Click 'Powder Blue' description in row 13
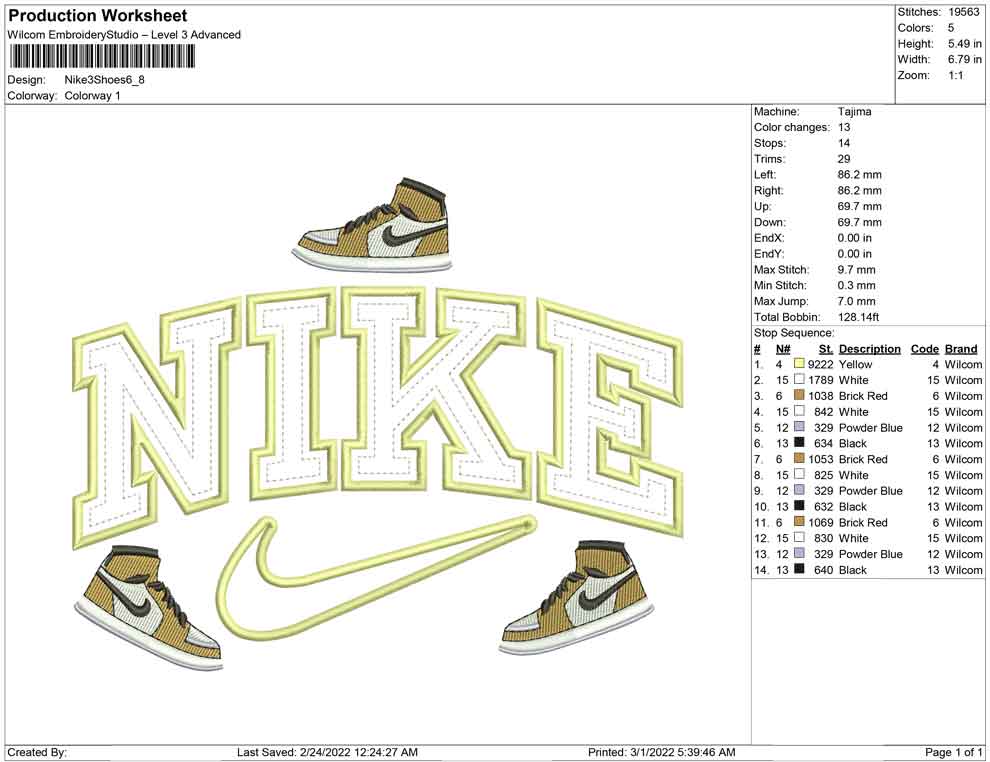Image resolution: width=990 pixels, height=762 pixels. (x=871, y=554)
